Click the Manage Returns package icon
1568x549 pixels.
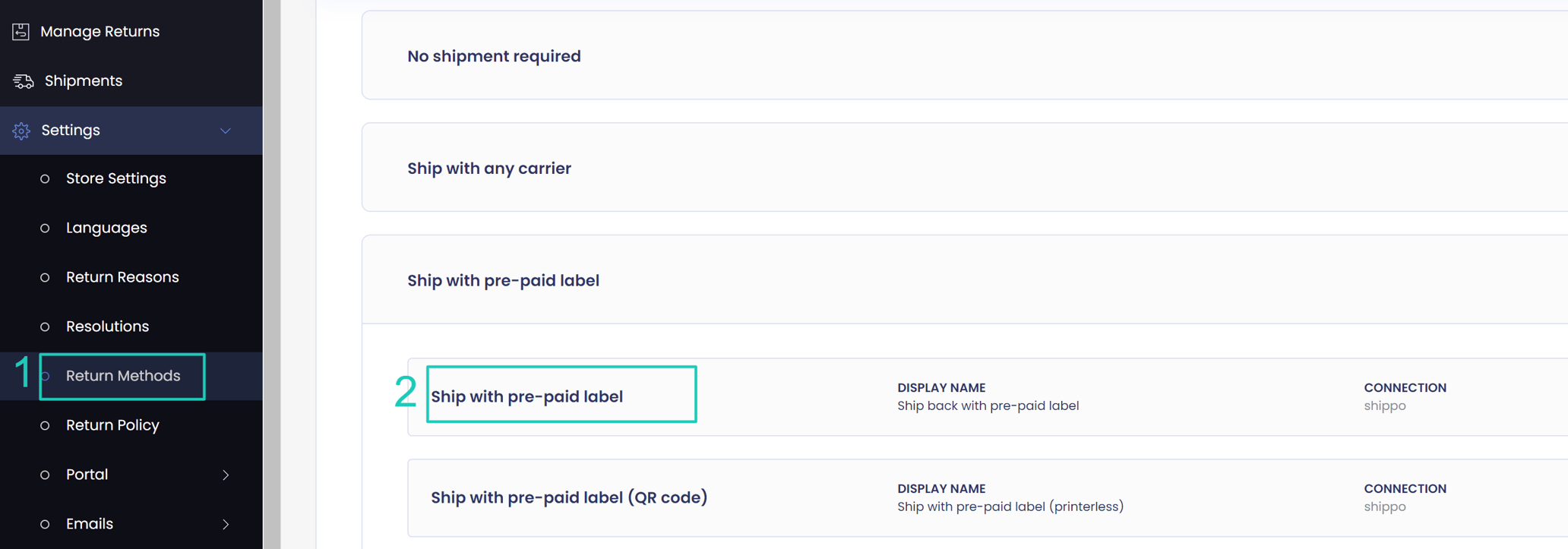[x=21, y=31]
